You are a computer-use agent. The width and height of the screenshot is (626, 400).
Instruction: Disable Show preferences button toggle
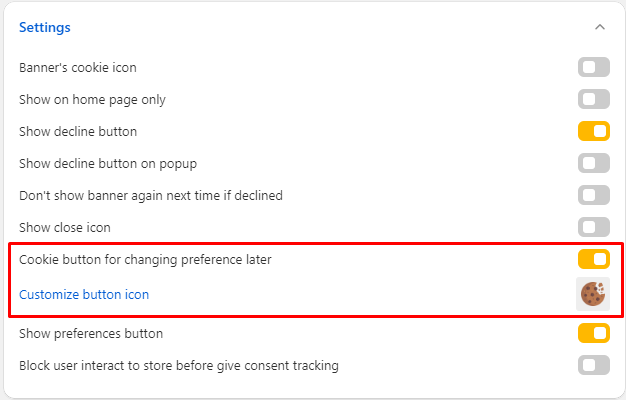[593, 333]
